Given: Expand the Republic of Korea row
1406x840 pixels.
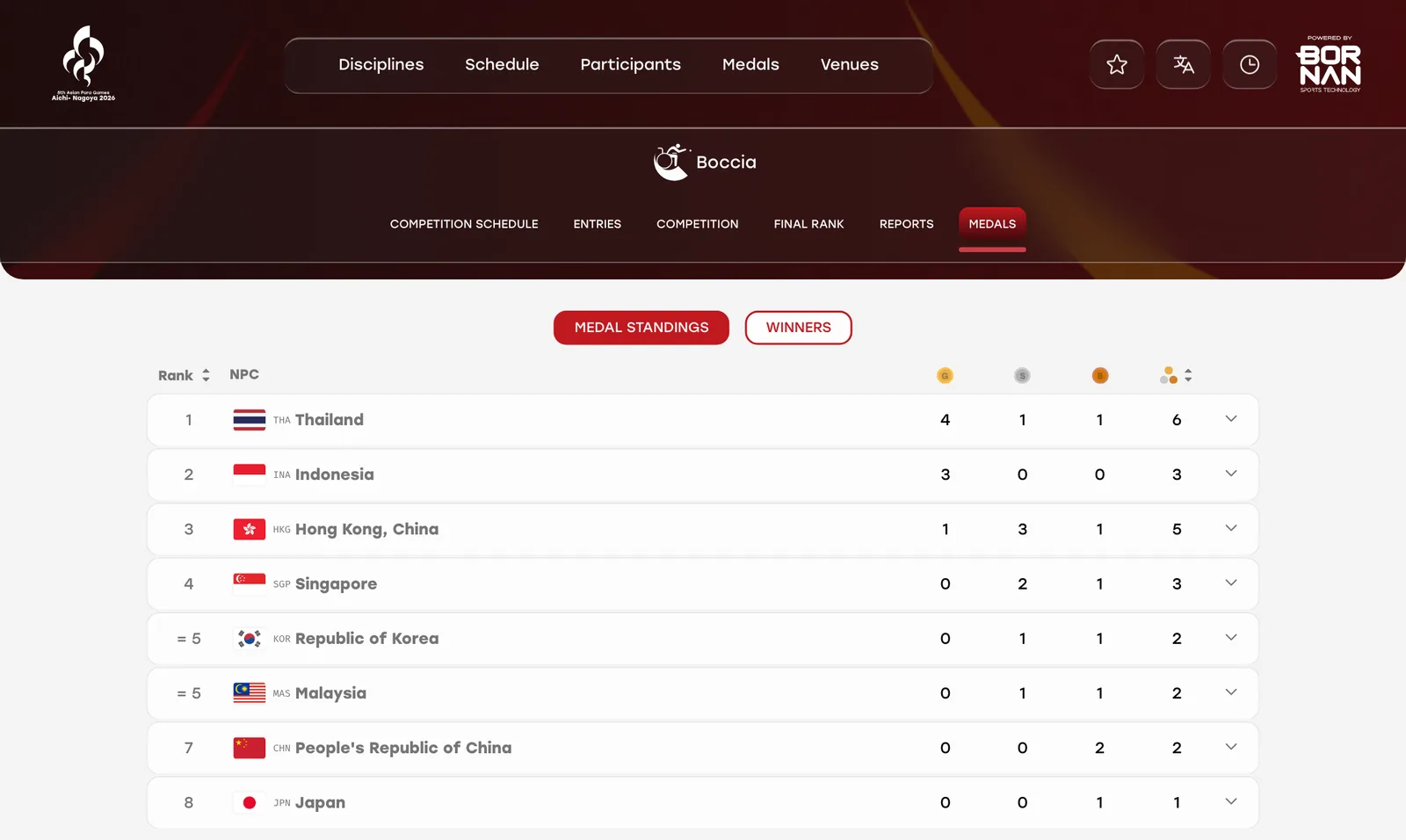Looking at the screenshot, I should (x=1231, y=638).
